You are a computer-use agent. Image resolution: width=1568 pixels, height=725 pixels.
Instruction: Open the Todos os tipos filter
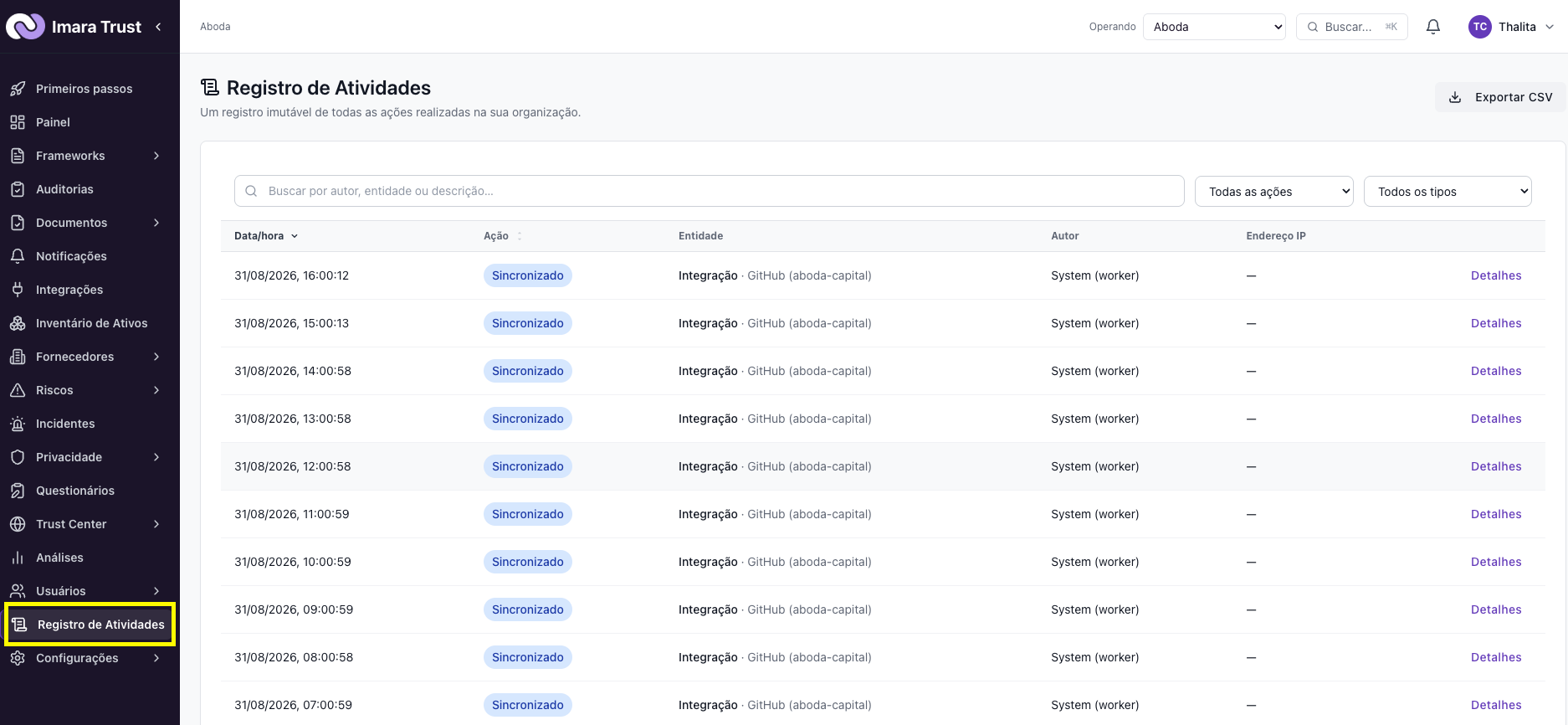(1448, 192)
